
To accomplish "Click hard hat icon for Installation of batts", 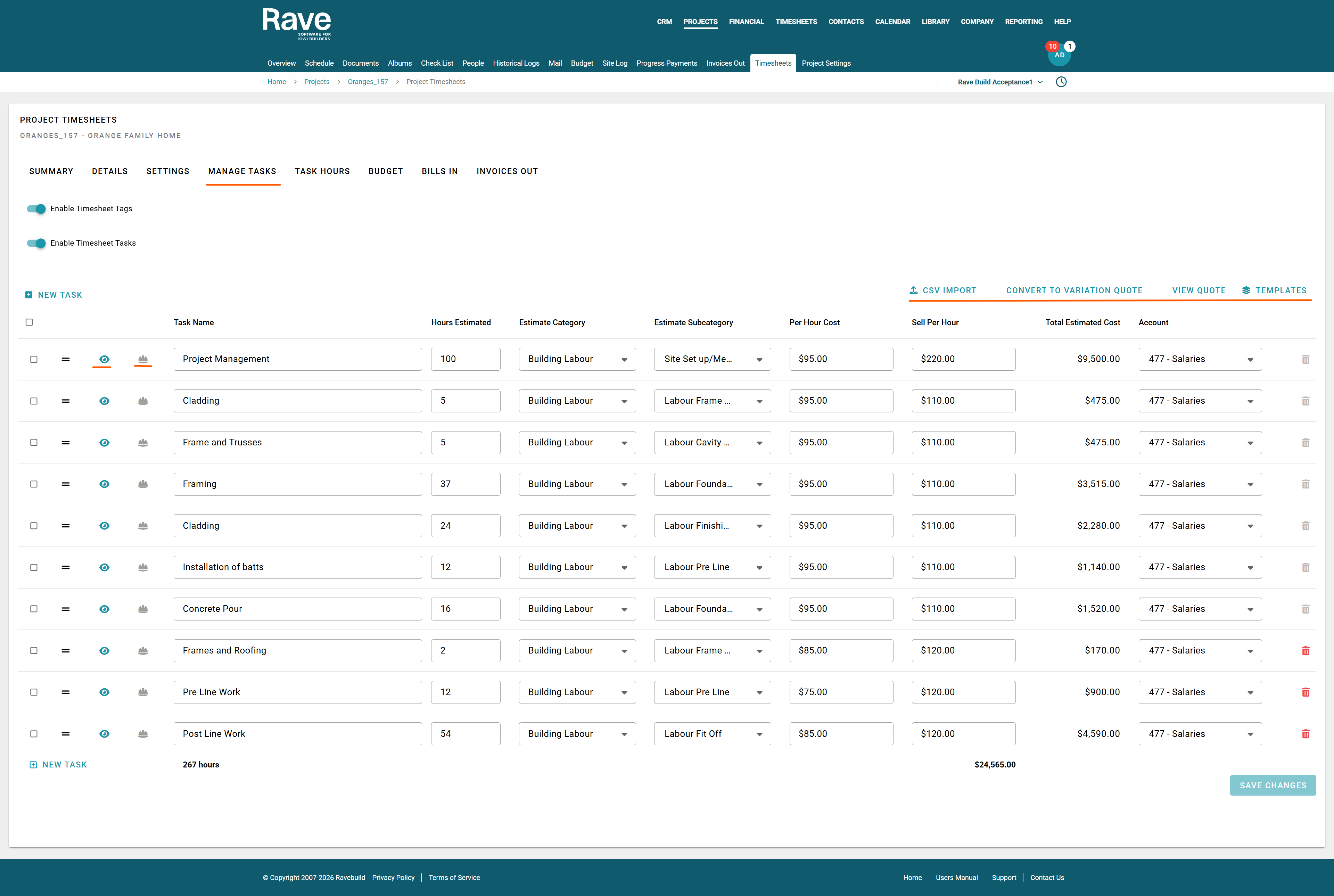I will pyautogui.click(x=143, y=567).
